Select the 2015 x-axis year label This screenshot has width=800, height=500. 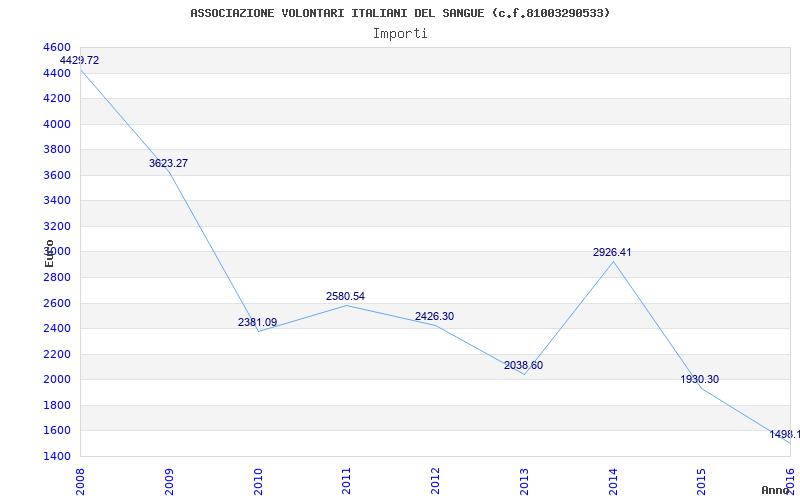click(702, 482)
